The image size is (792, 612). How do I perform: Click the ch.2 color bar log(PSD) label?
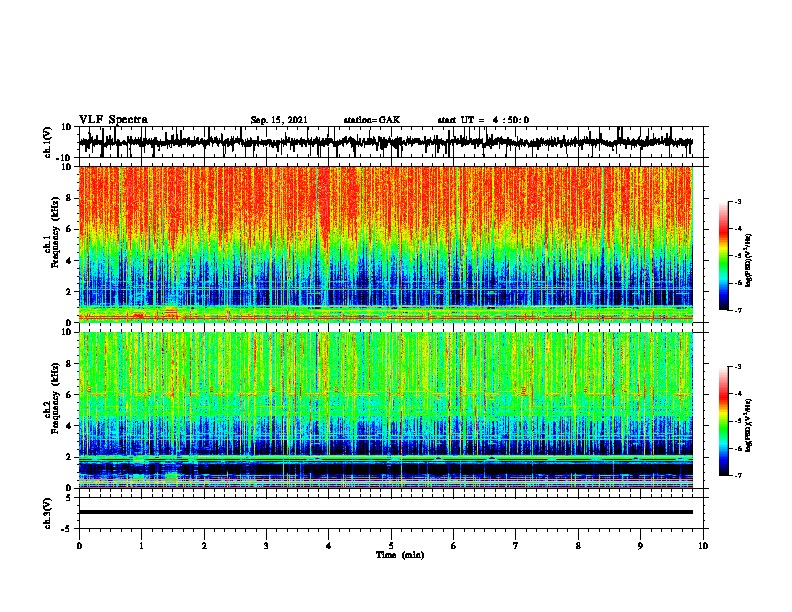(x=748, y=425)
